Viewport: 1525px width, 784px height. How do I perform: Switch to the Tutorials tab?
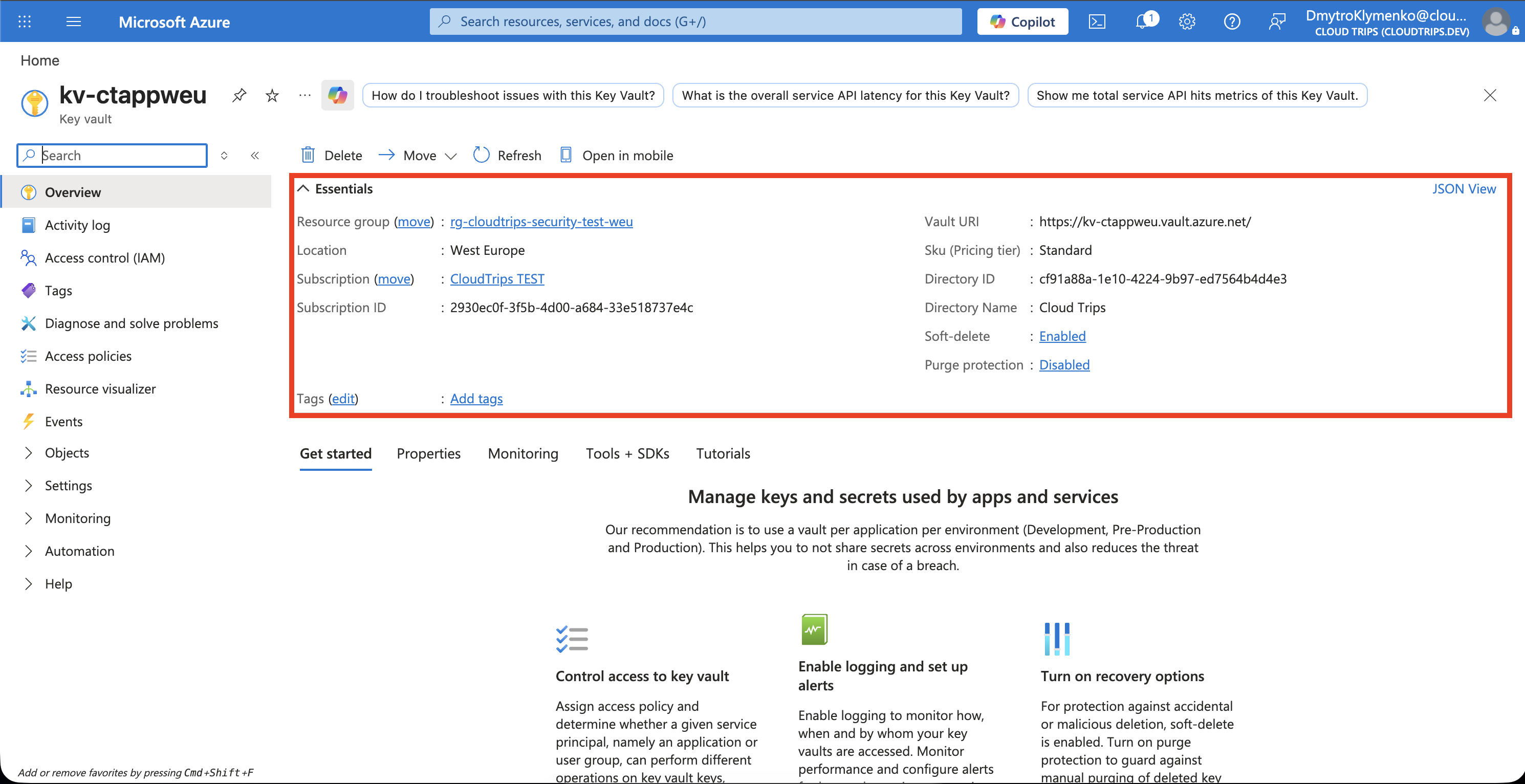coord(723,453)
